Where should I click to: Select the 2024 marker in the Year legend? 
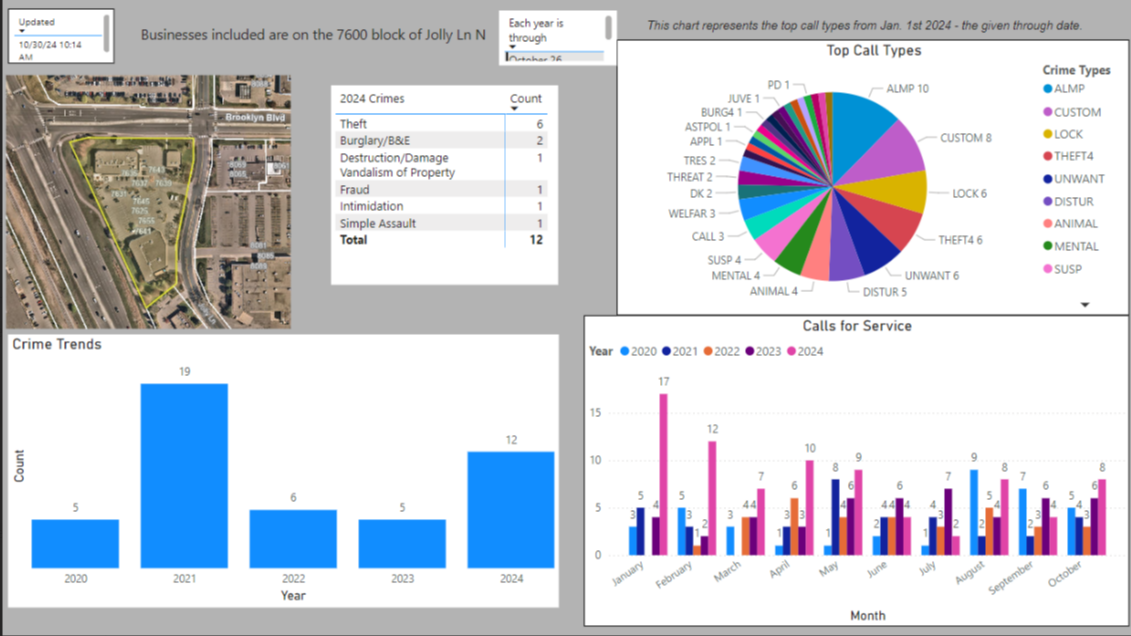pos(790,352)
